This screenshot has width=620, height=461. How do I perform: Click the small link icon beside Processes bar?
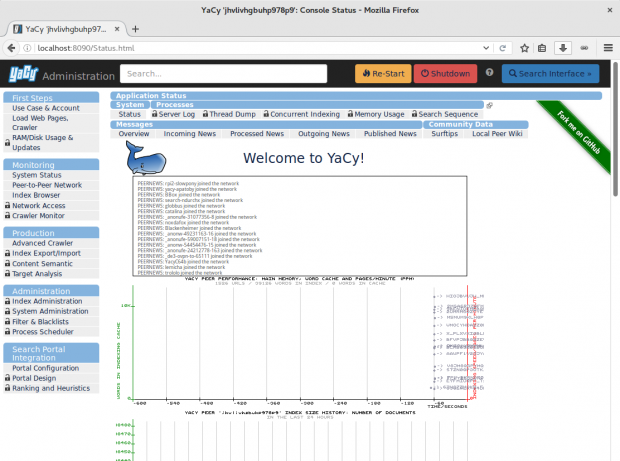click(x=490, y=105)
